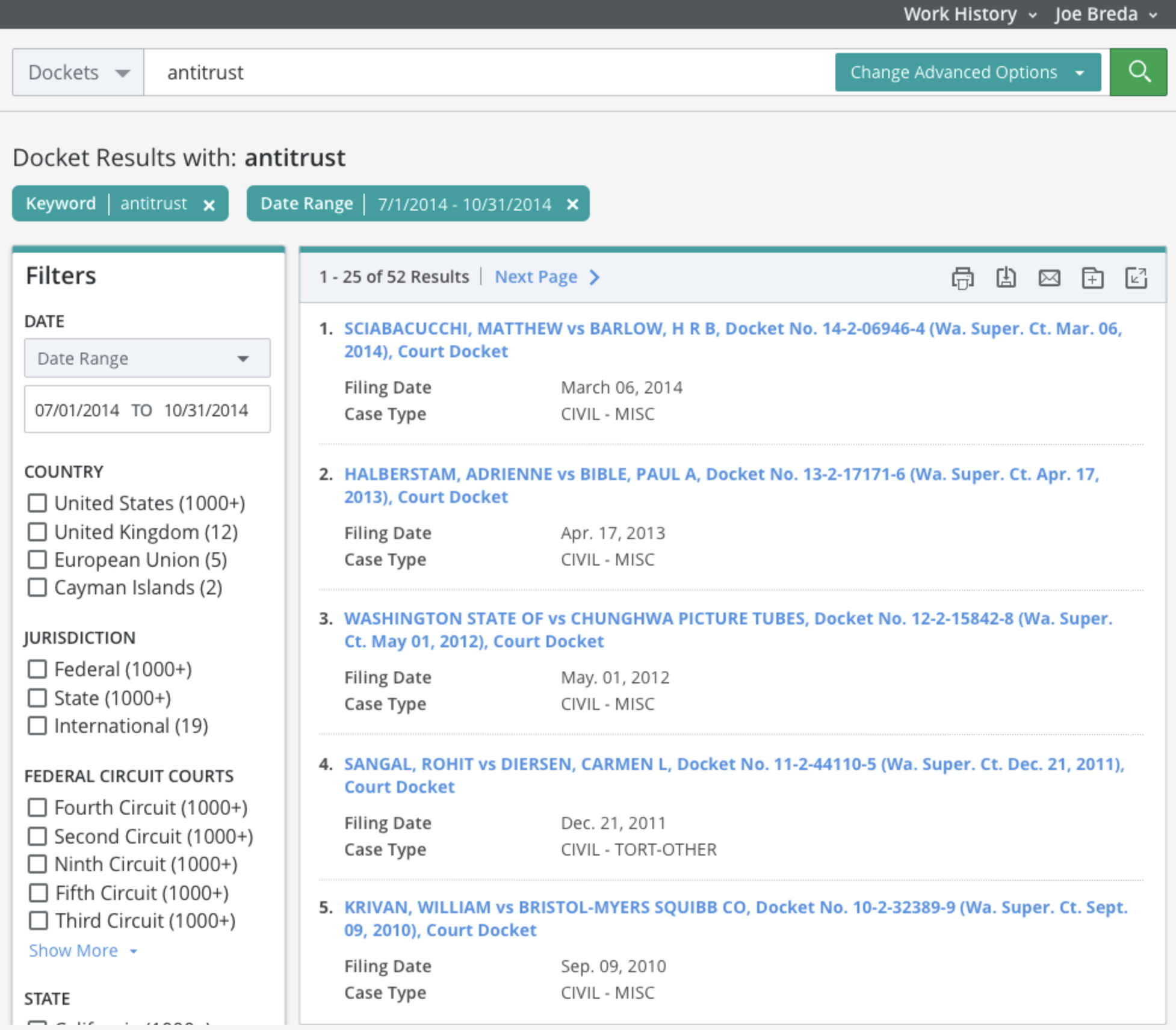Screen dimensions: 1176x1030
Task: Check the United Kingdom country filter
Action: pos(37,532)
